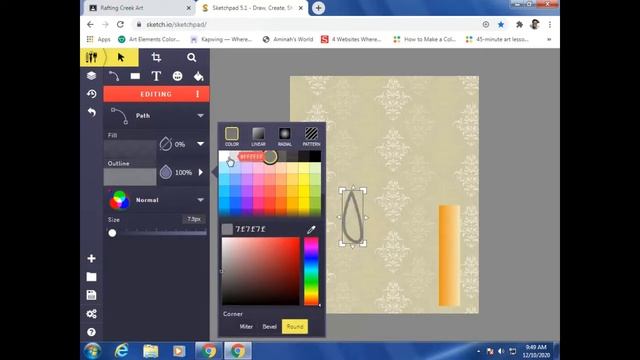Click the blend mode RGB circles icon
Image resolution: width=640 pixels, height=360 pixels.
(119, 200)
